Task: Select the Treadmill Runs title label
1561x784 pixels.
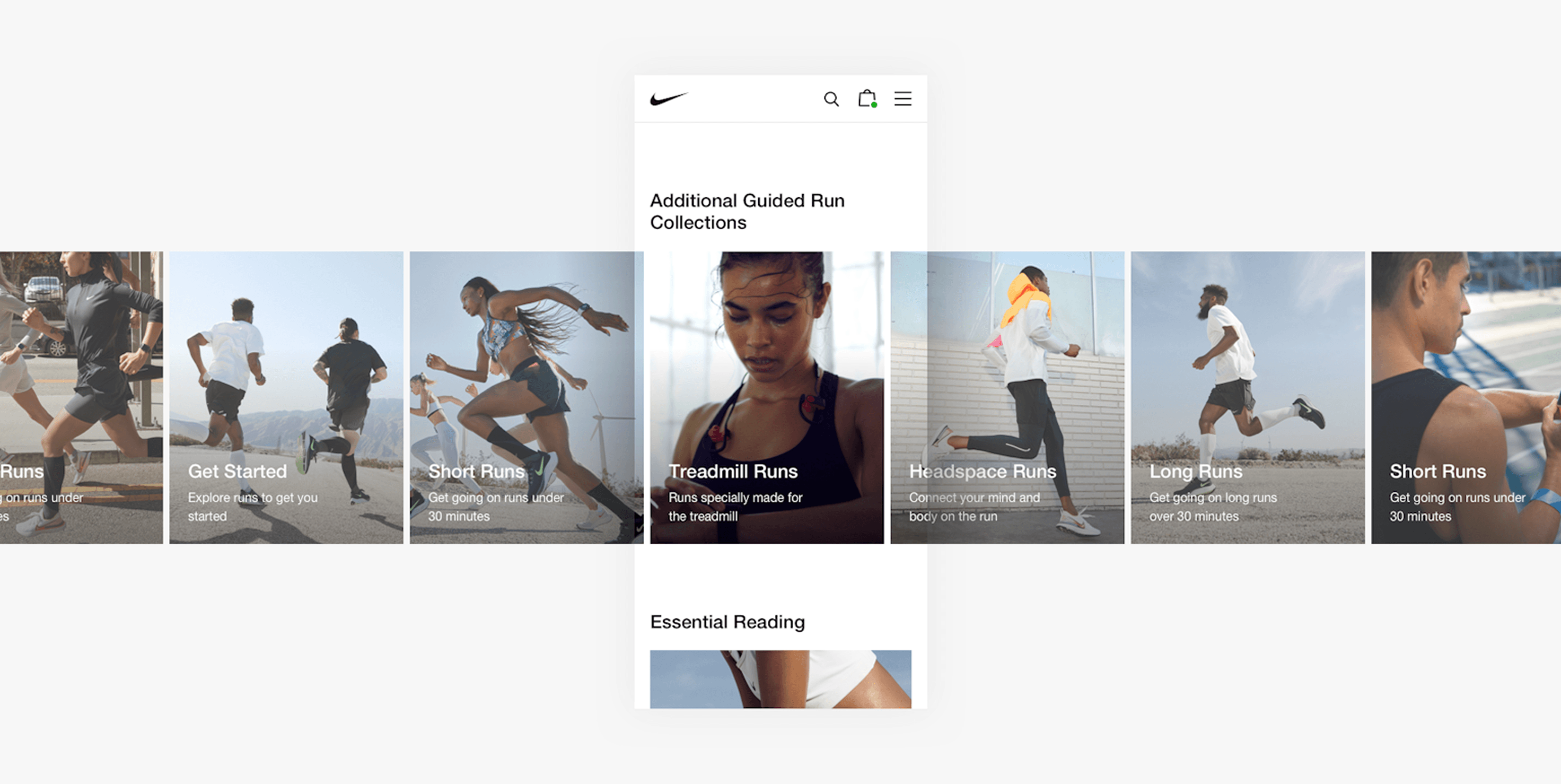Action: [x=734, y=471]
